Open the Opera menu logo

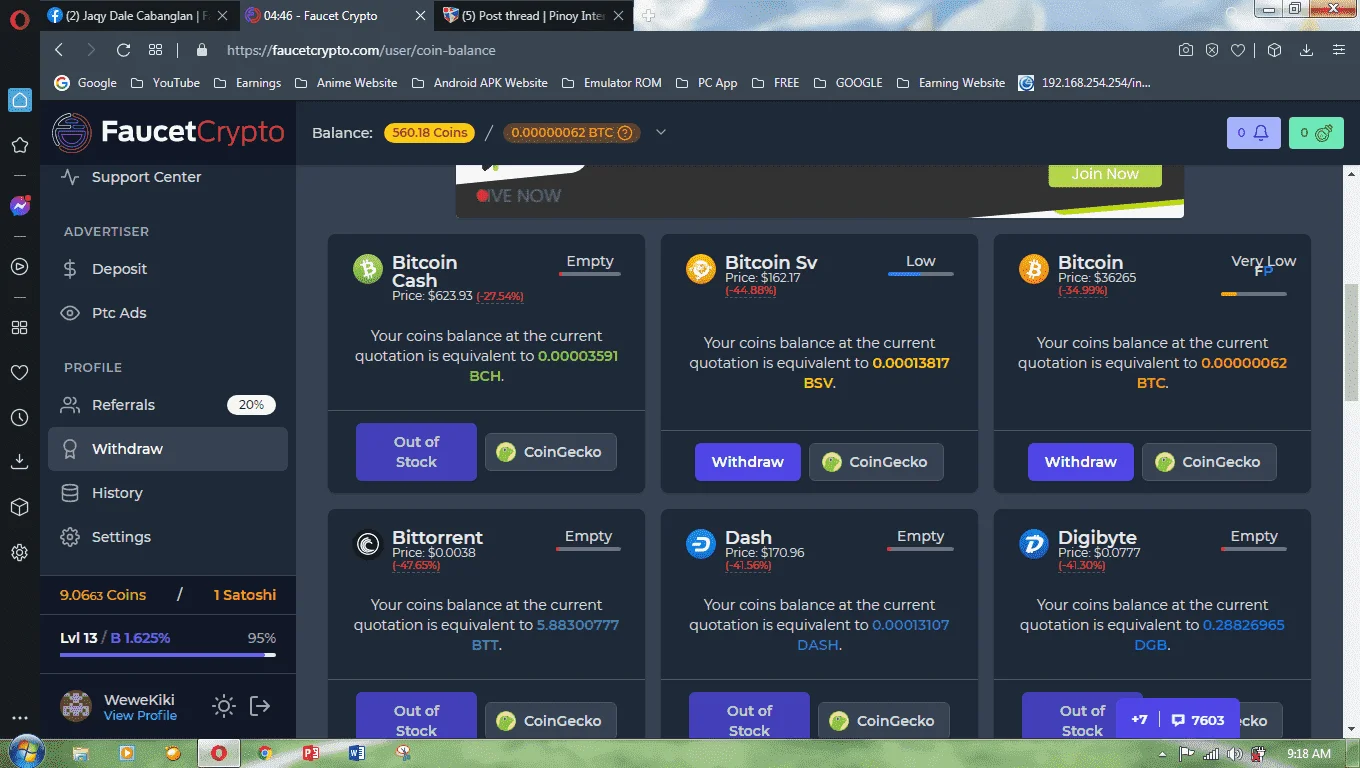point(18,17)
